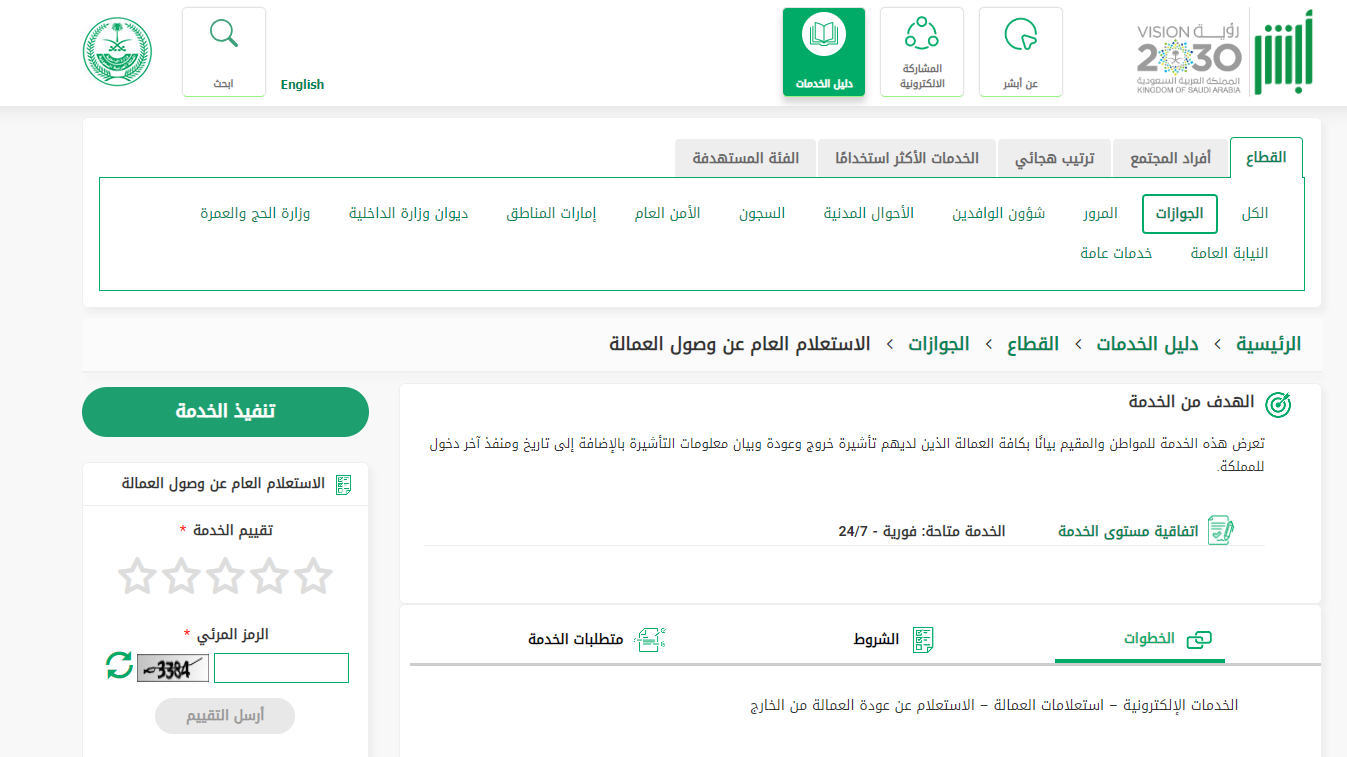Click the أرسل التقييم submit rating button
The image size is (1347, 757).
[x=225, y=716]
